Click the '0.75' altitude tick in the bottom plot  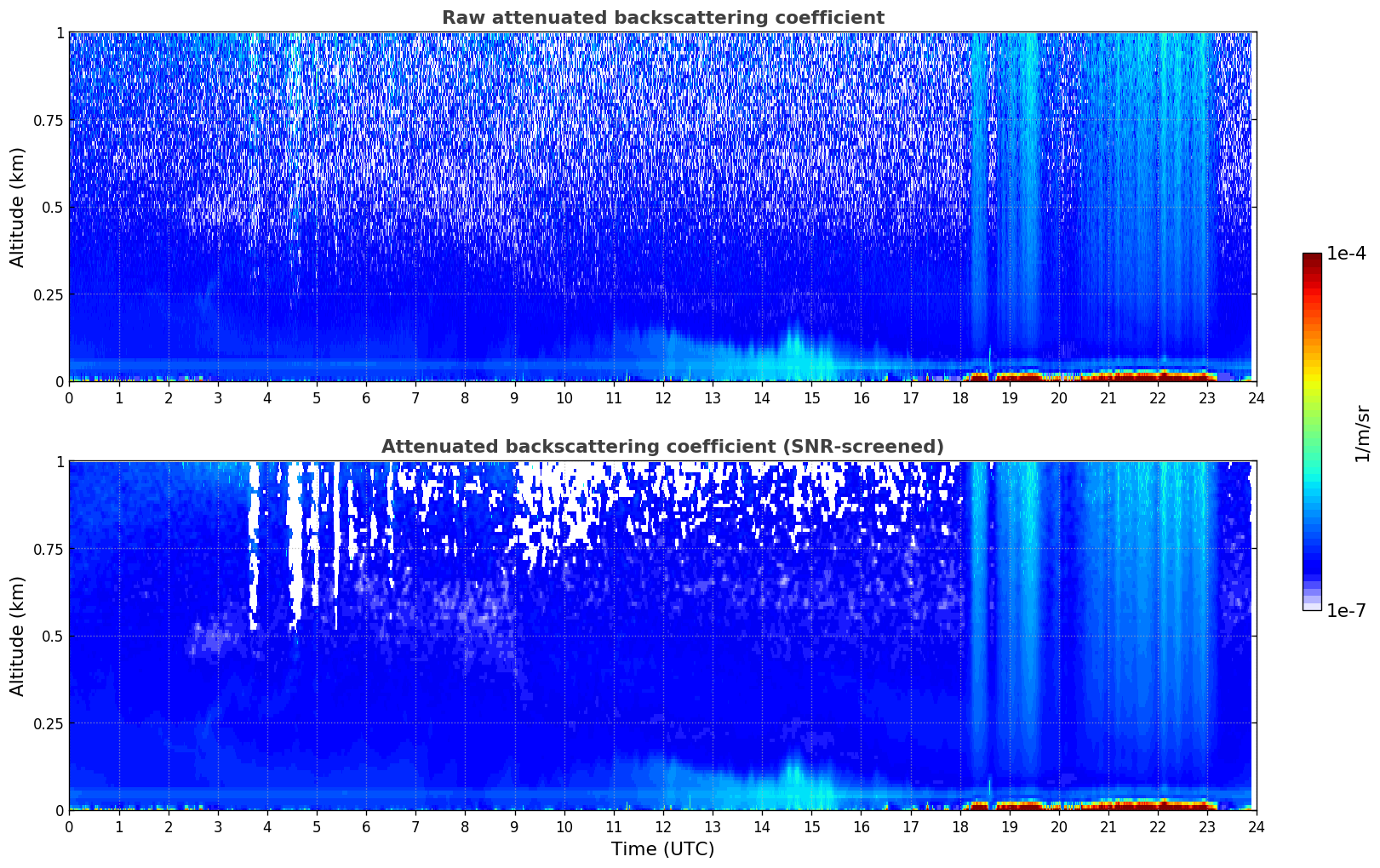[x=48, y=549]
